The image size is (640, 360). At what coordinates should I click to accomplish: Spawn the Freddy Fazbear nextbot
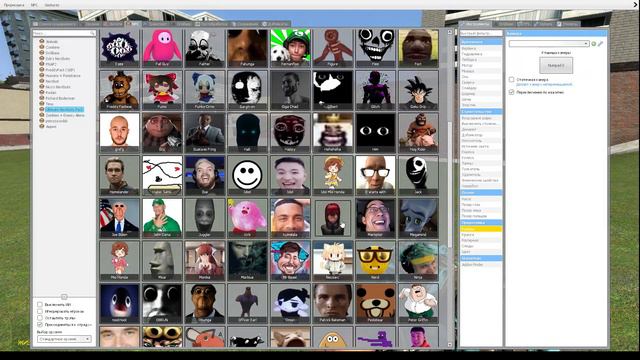tap(120, 90)
